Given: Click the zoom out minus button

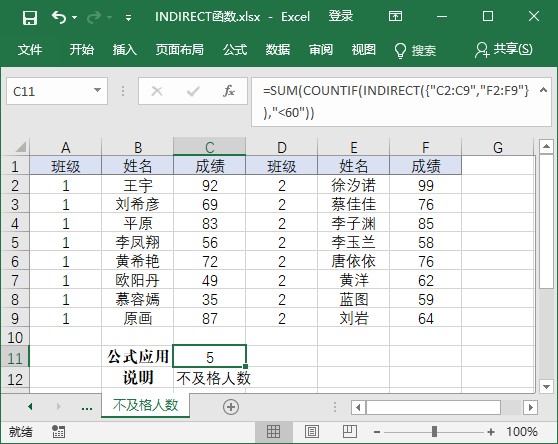Looking at the screenshot, I should (377, 432).
